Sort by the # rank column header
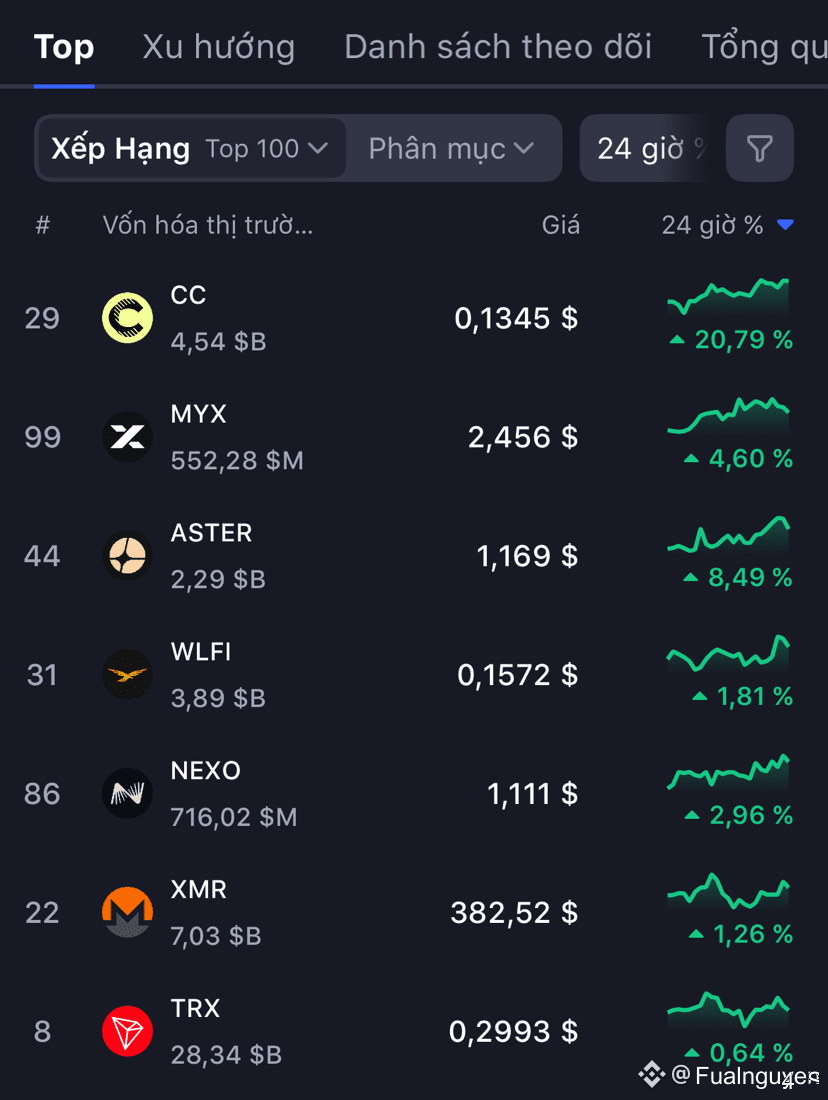828x1100 pixels. [43, 225]
